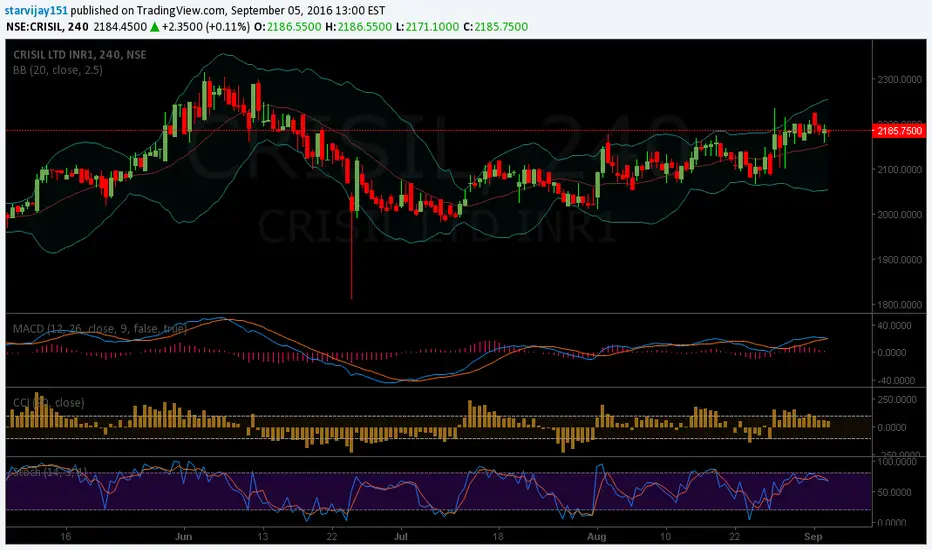The width and height of the screenshot is (932, 550).
Task: Select the BB (20, close, 2.5) indicator label
Action: click(x=58, y=70)
